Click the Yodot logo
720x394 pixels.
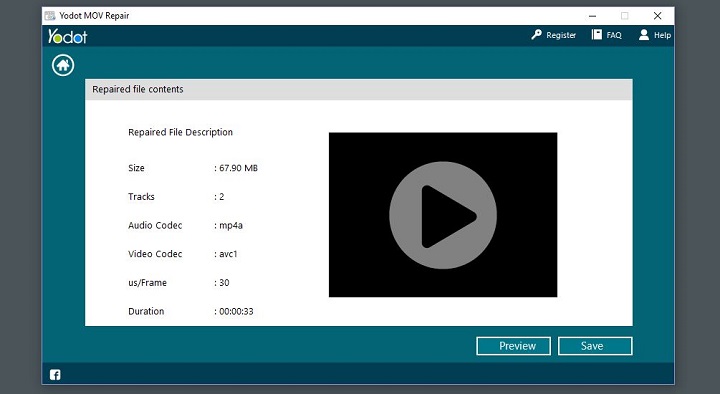tap(68, 36)
